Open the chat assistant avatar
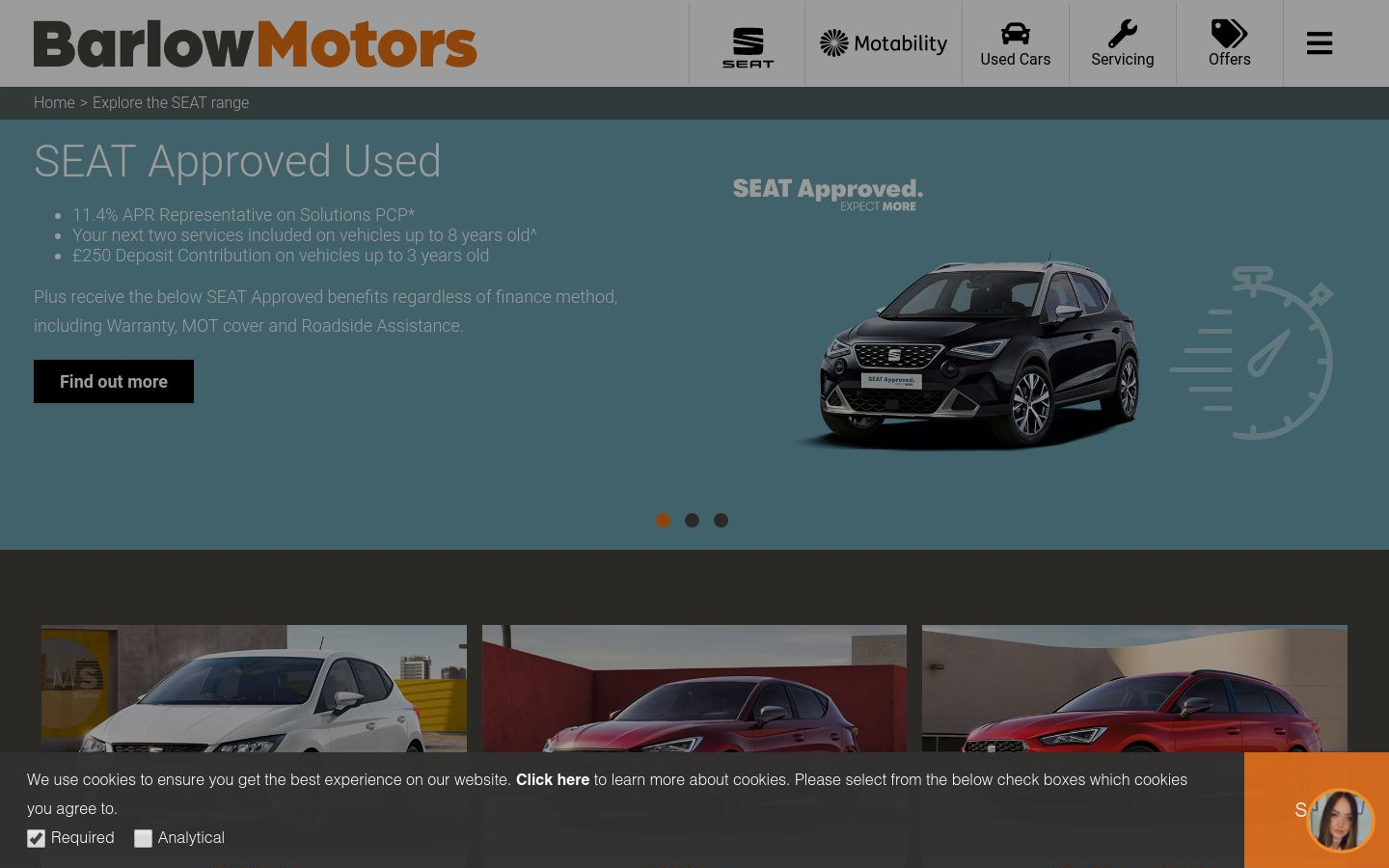 (x=1340, y=820)
